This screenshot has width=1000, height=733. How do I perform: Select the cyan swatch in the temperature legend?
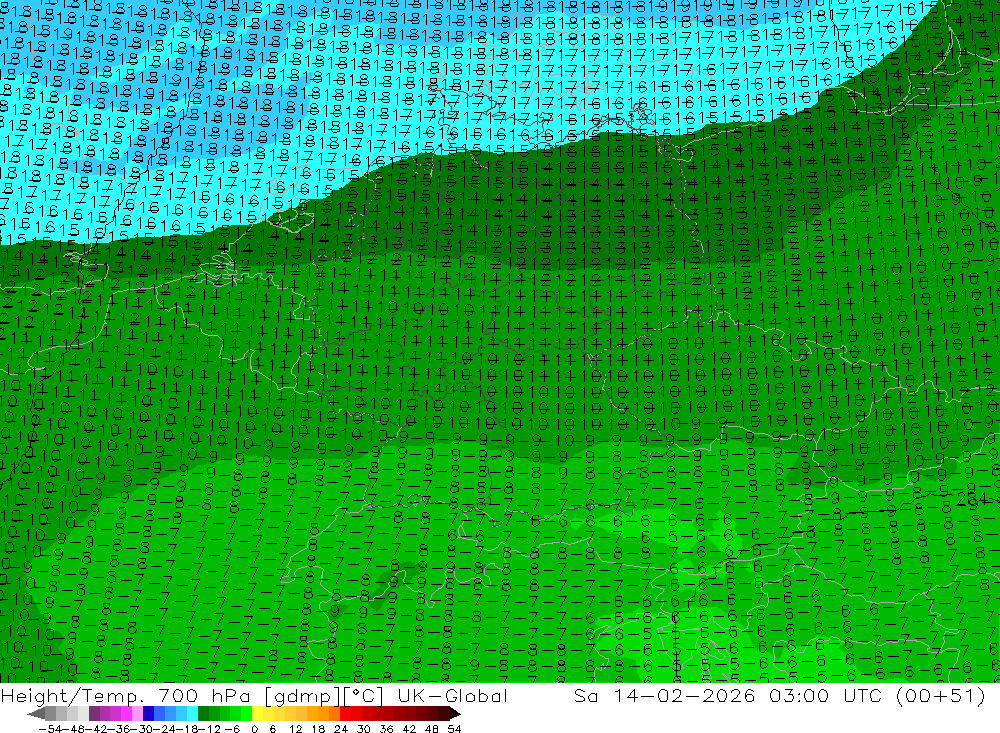tap(192, 713)
